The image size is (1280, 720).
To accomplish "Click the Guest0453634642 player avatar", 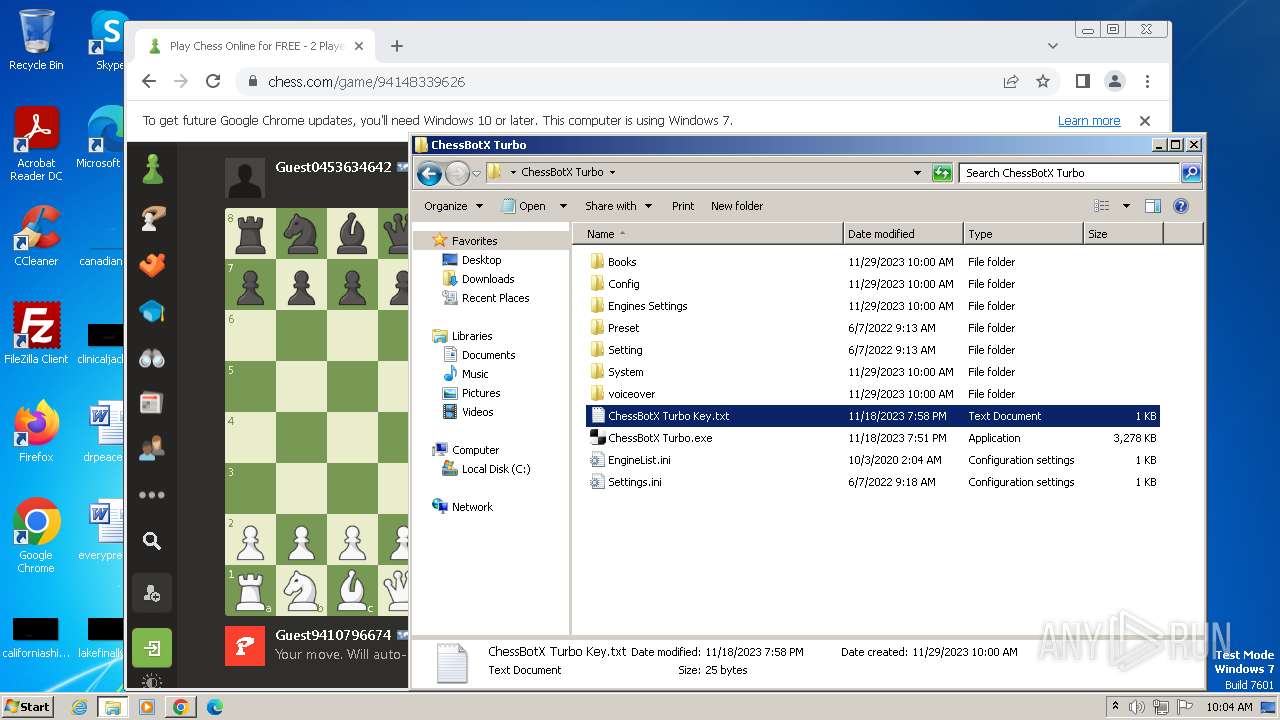I will coord(245,178).
